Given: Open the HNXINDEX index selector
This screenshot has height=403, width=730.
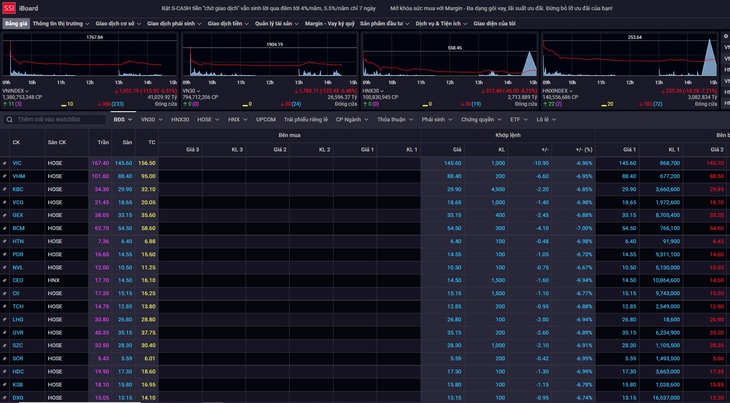Looking at the screenshot, I should [558, 91].
